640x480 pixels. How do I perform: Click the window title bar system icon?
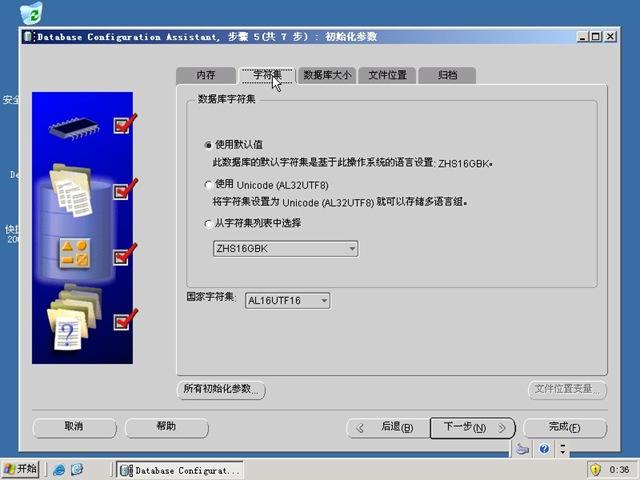[x=28, y=37]
